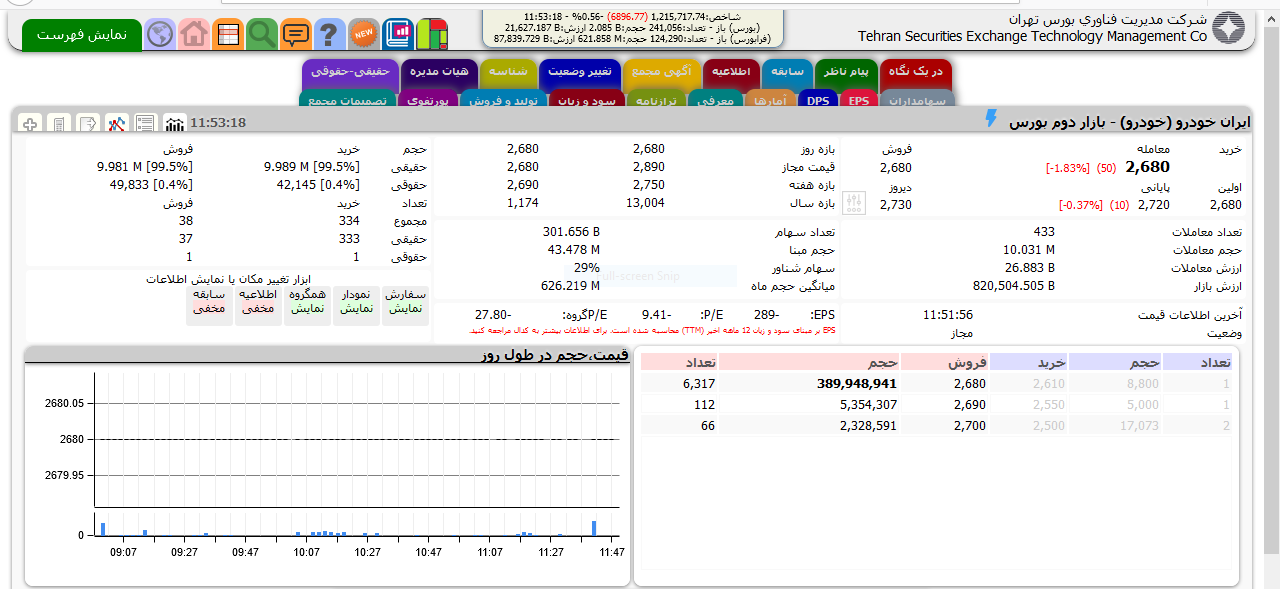This screenshot has width=1280, height=589.
Task: Click the قیمت،حجم در طول روز chart title
Action: [554, 355]
